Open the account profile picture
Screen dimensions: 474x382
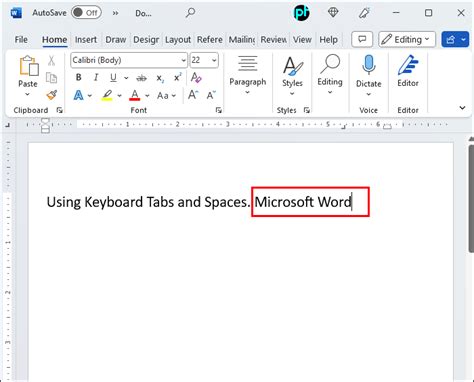302,13
